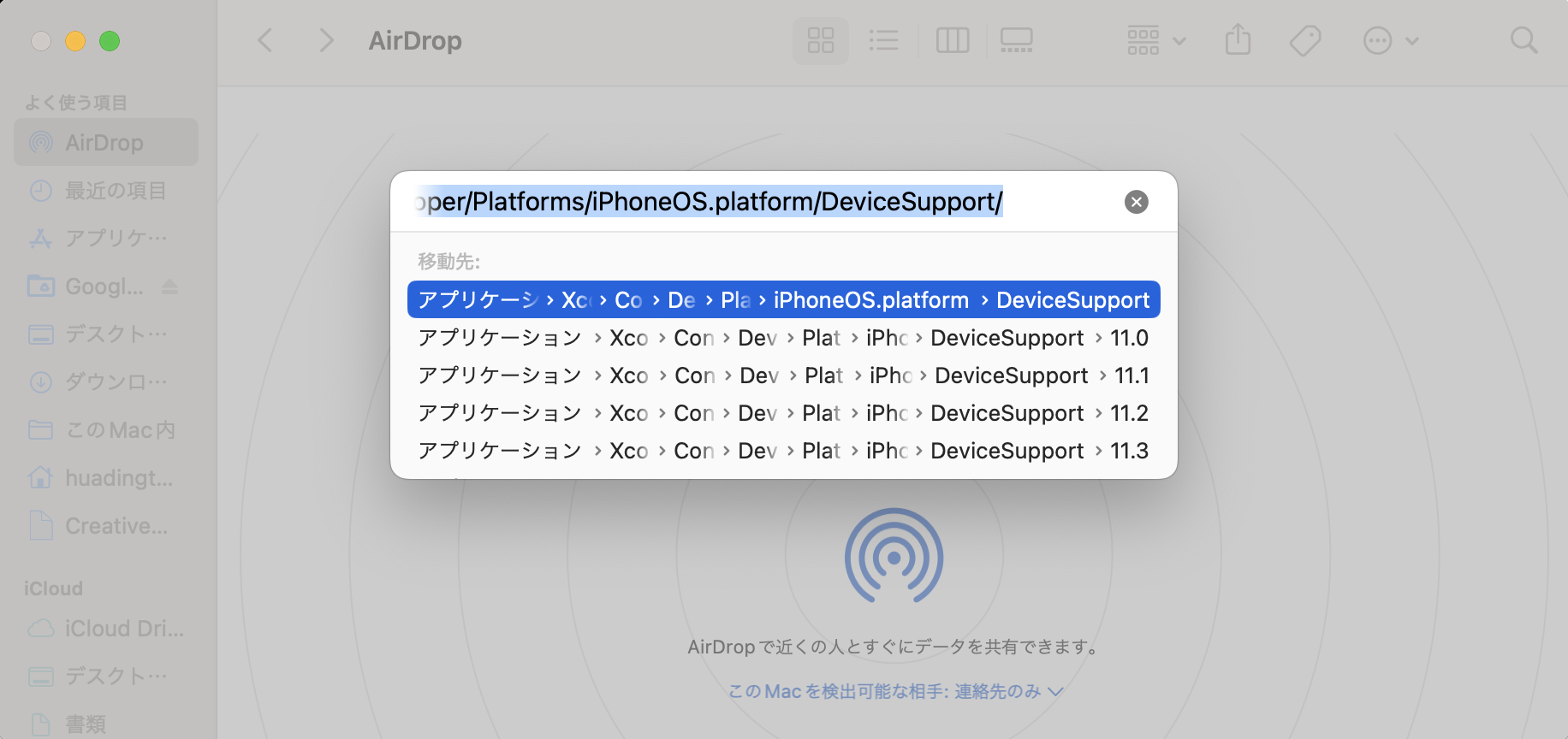Choose the DeviceSupport 11.0 path suggestion
1568x739 pixels.
784,338
